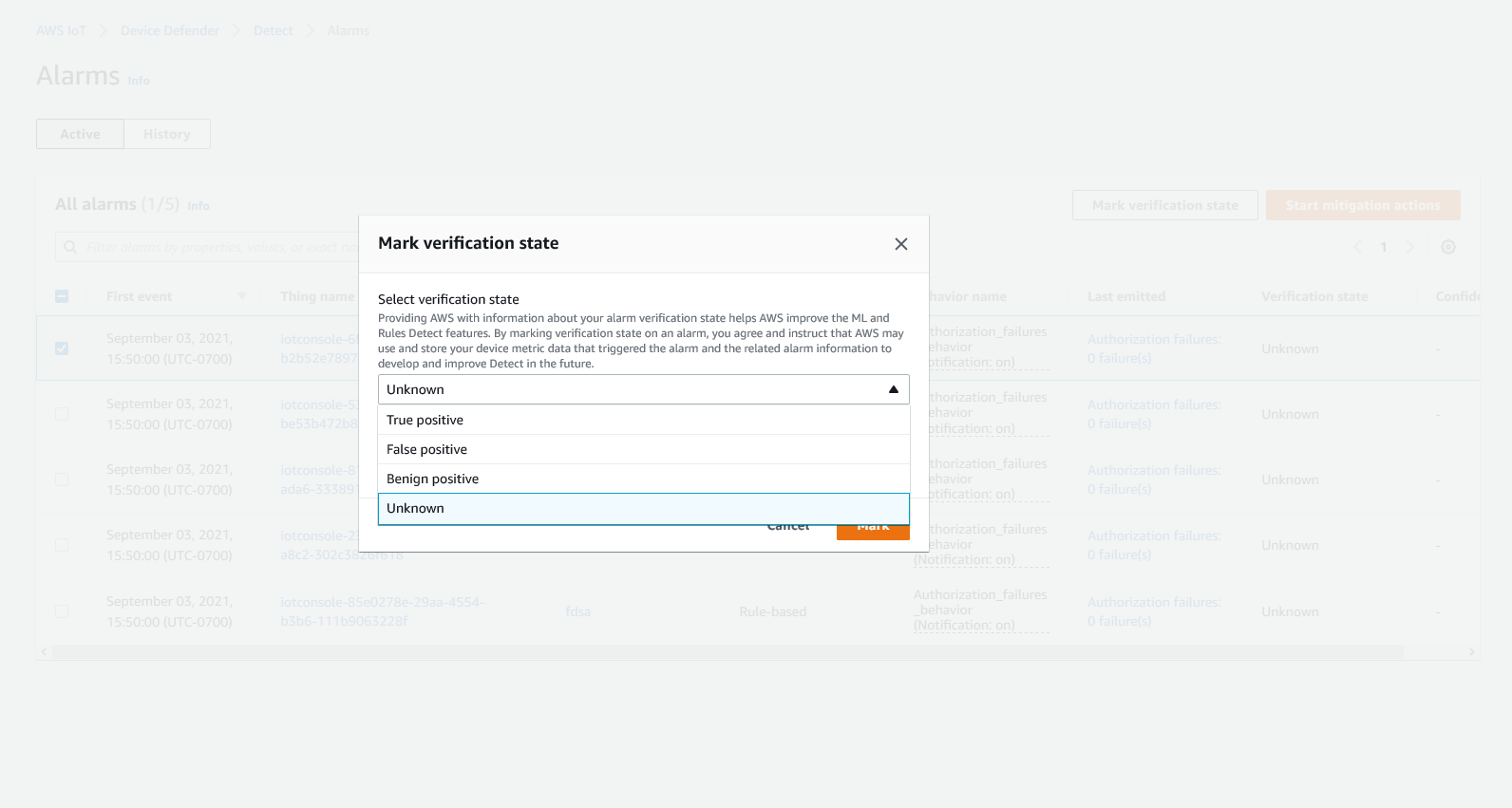The height and width of the screenshot is (808, 1512).
Task: Switch to the History tab
Action: tap(167, 133)
